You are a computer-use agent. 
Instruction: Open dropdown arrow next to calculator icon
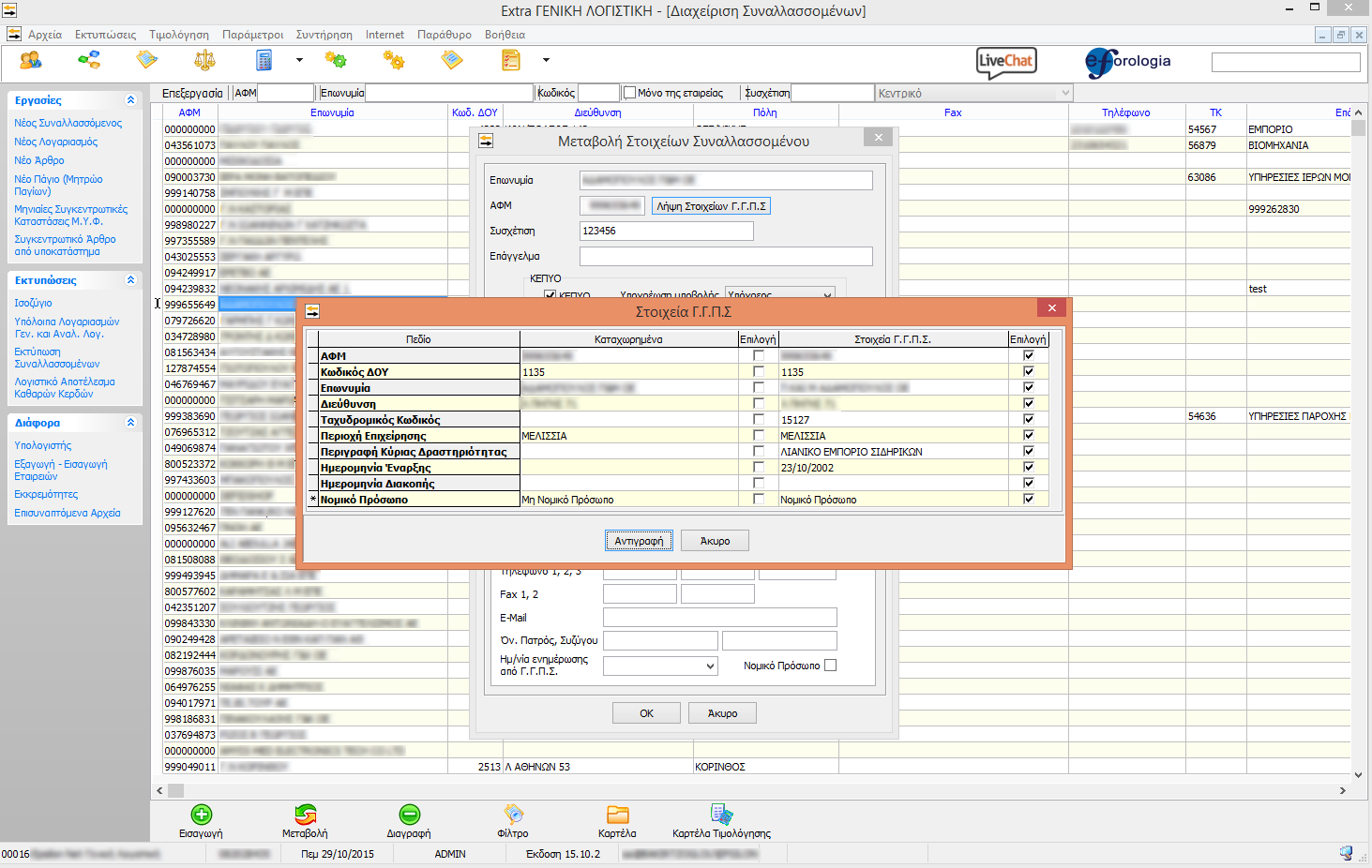click(x=299, y=61)
